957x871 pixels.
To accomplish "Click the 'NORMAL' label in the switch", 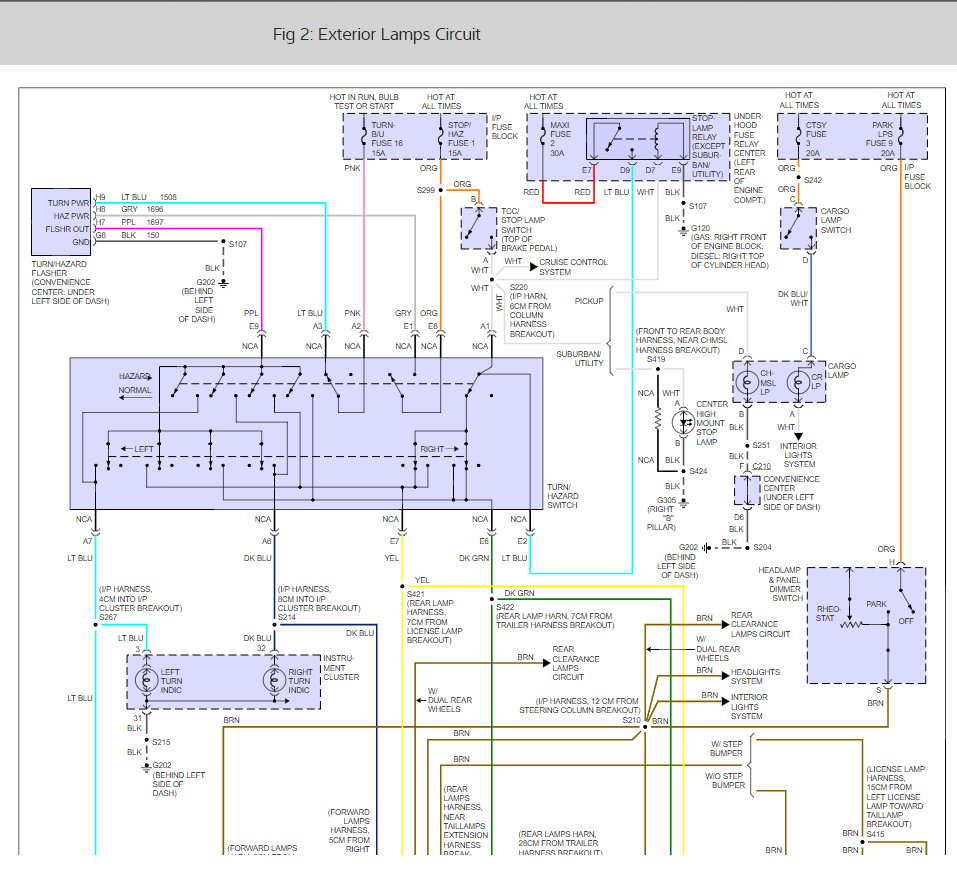I will coord(135,390).
